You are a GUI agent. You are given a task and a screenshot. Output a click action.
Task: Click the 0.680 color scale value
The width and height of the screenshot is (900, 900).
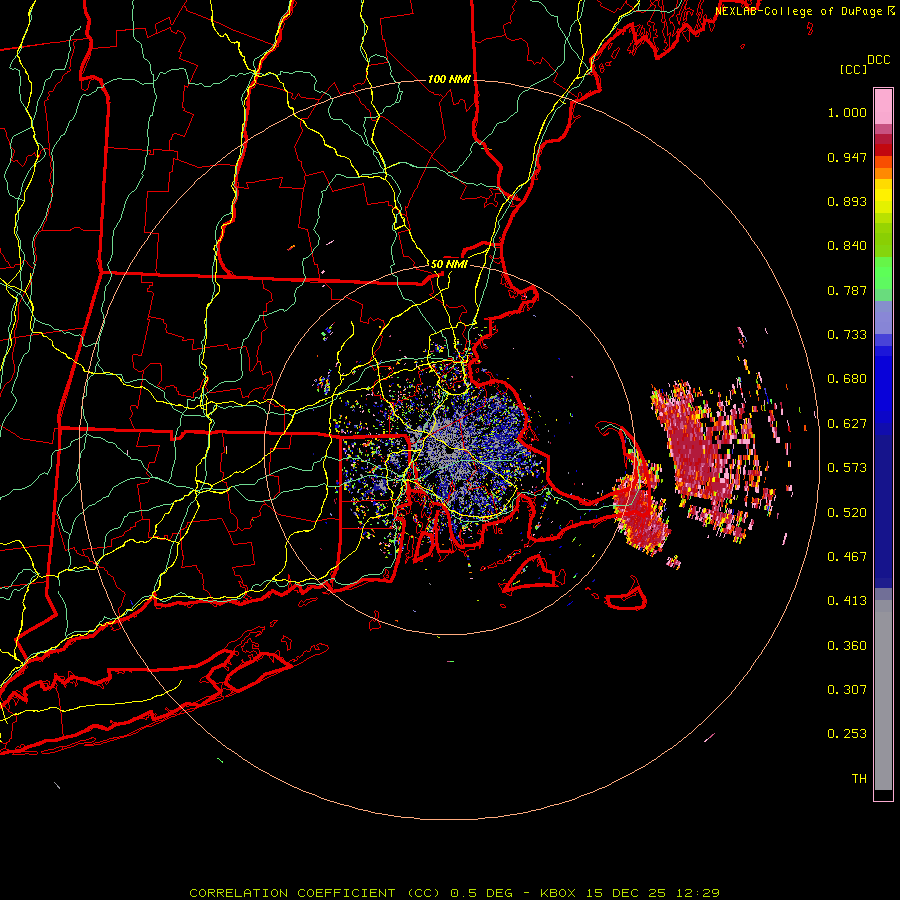pyautogui.click(x=847, y=379)
